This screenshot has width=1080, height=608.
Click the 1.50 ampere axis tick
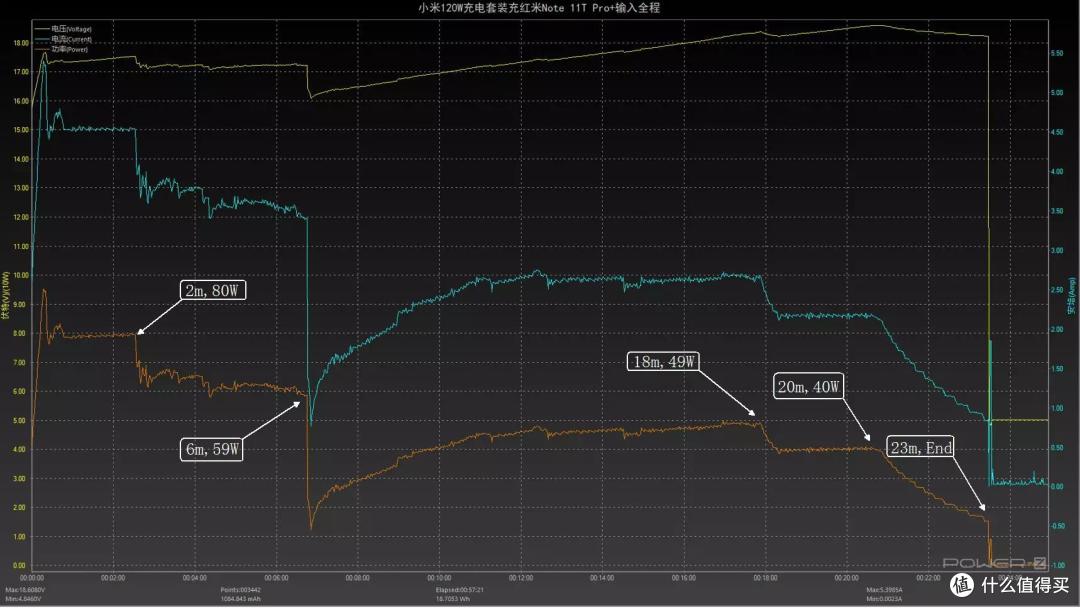(1057, 369)
